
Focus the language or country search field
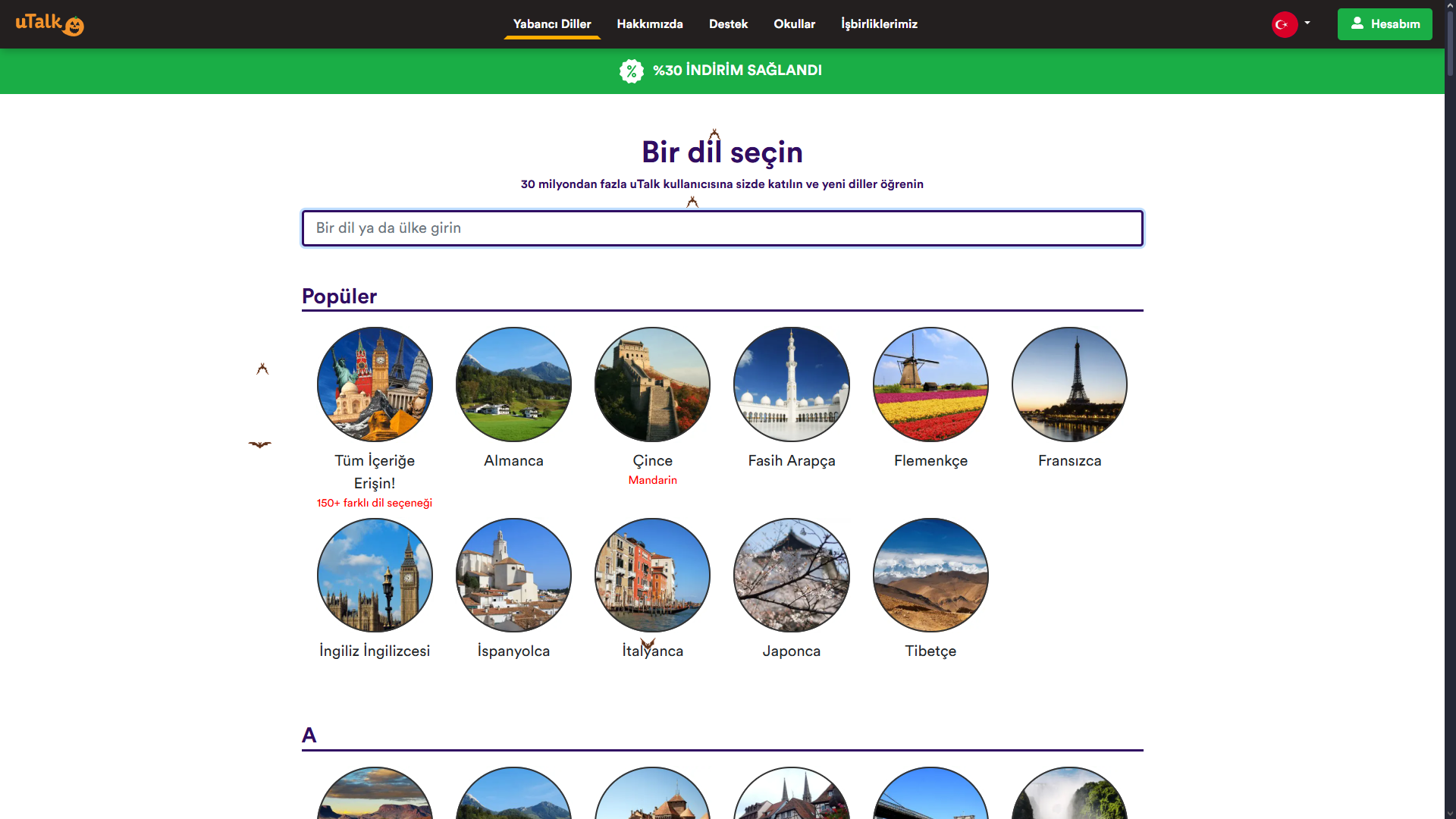(x=722, y=228)
